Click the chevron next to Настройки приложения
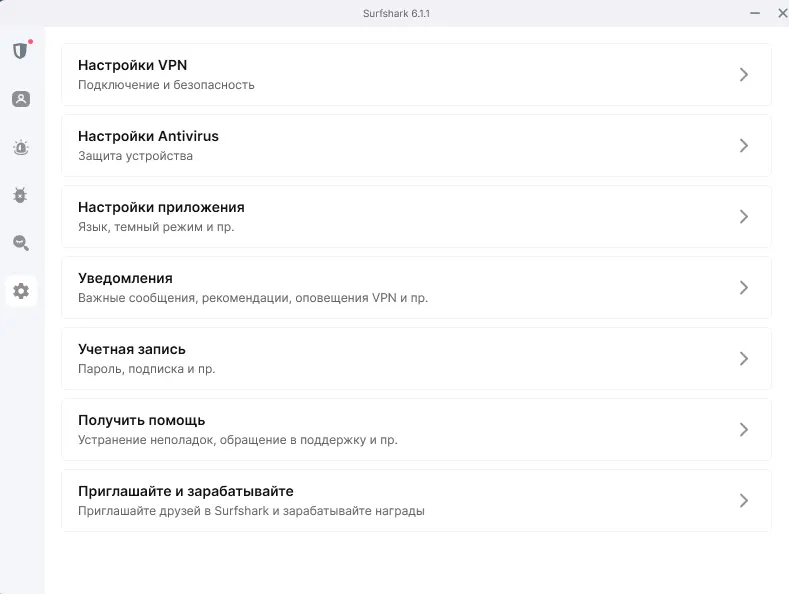Image resolution: width=789 pixels, height=594 pixels. 743,217
